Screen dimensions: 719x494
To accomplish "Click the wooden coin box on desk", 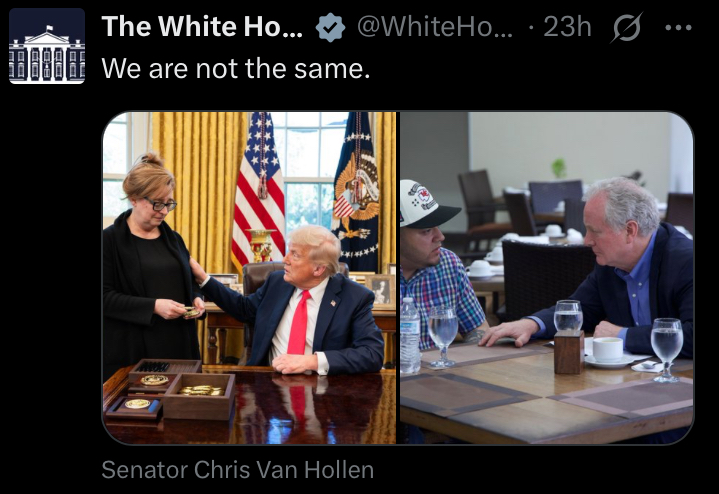I will point(170,389).
